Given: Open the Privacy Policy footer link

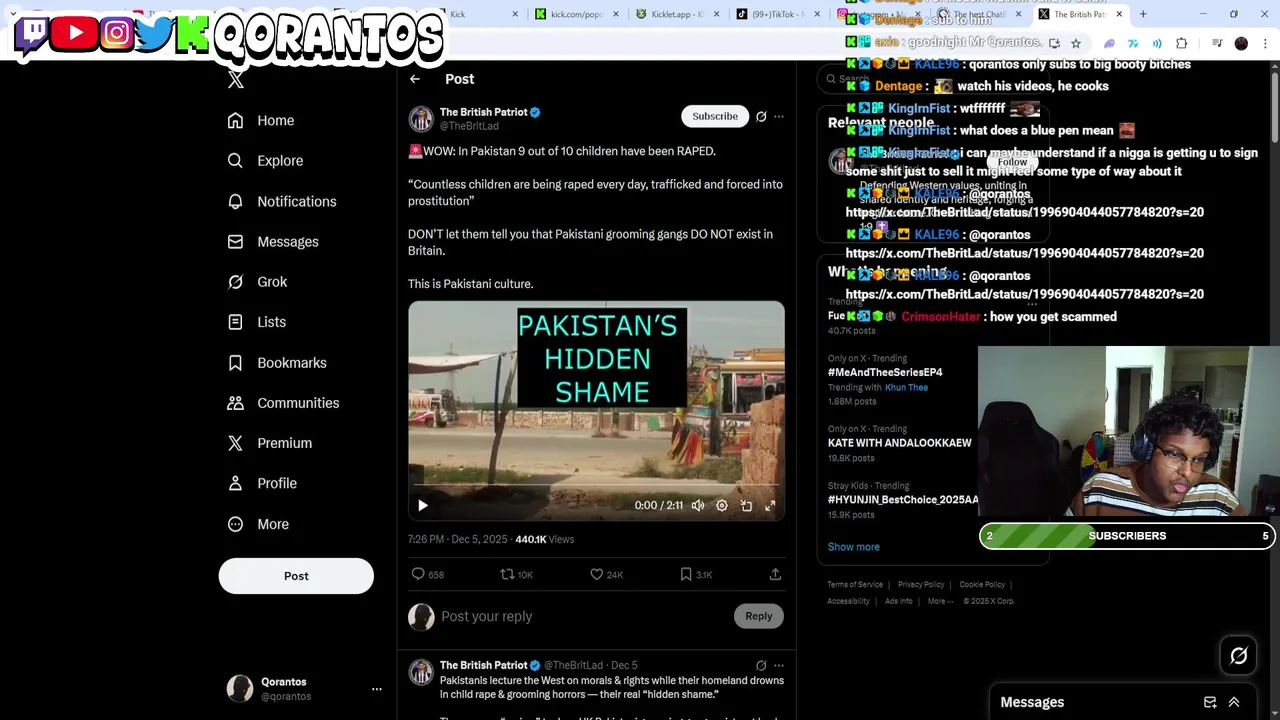Looking at the screenshot, I should coord(921,584).
